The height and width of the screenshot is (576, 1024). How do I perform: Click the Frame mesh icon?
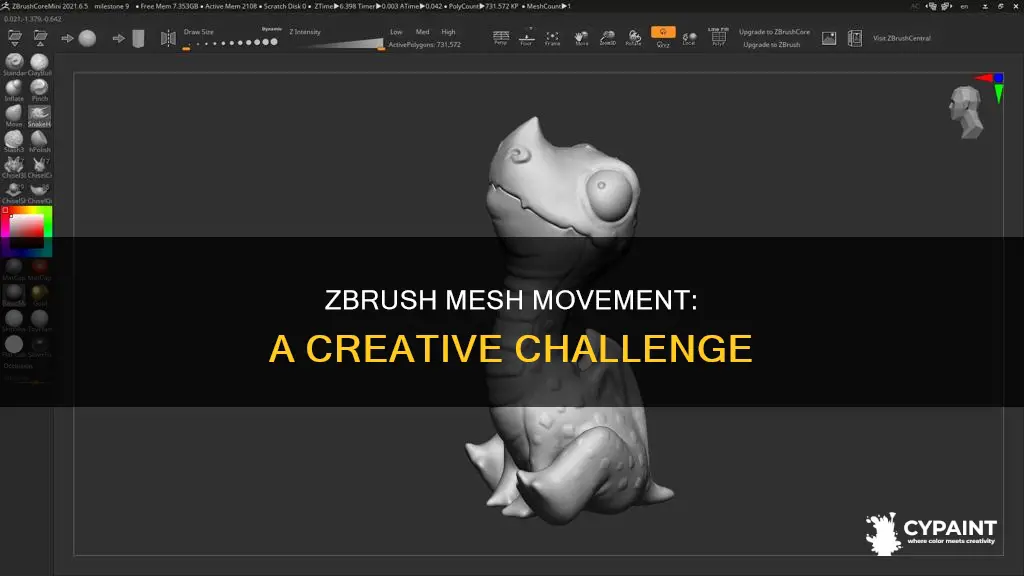[x=552, y=38]
